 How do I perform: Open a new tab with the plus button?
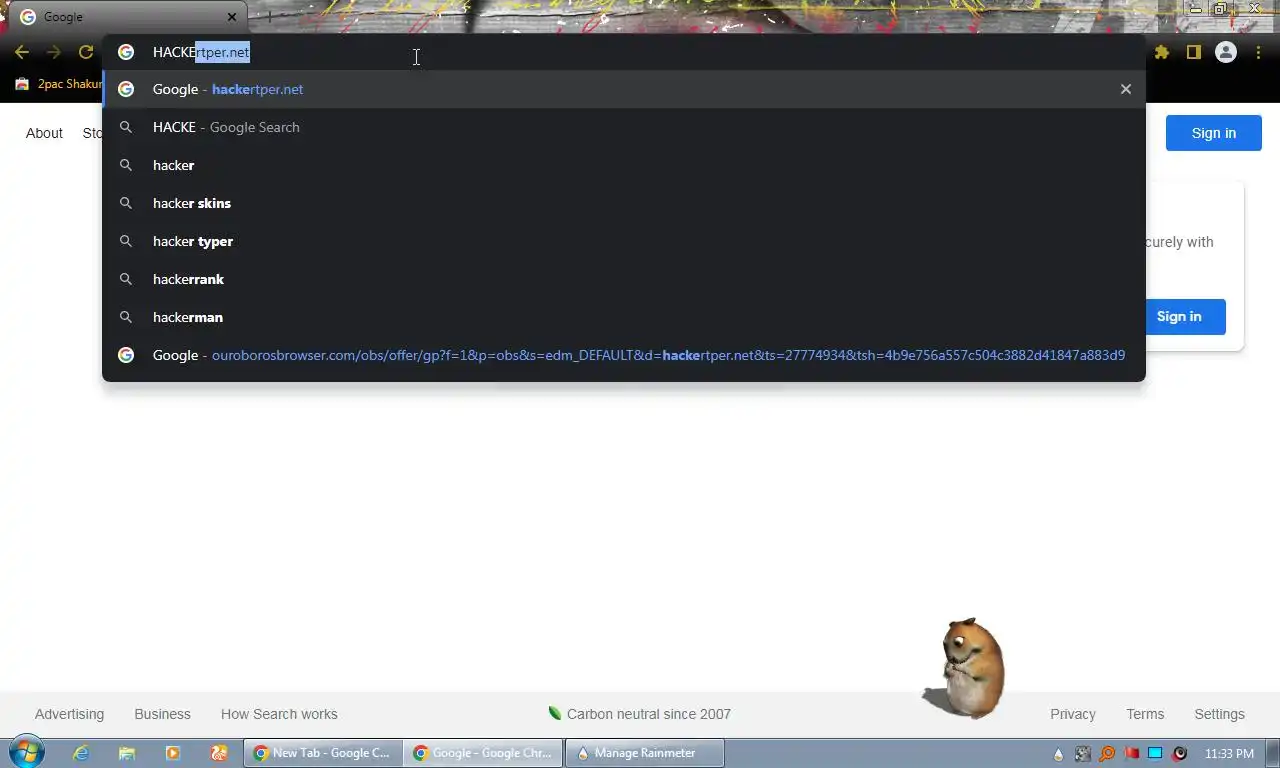pos(268,17)
